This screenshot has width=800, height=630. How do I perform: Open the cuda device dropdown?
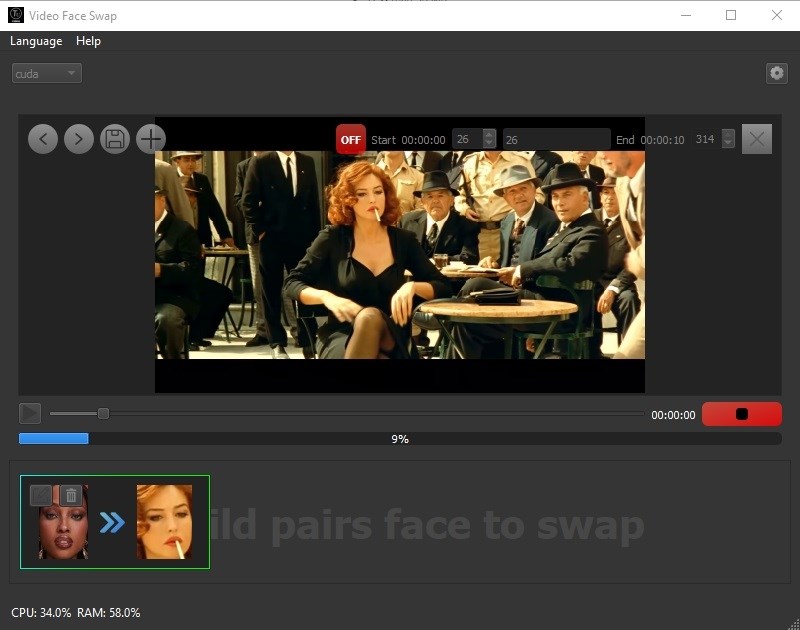(x=45, y=72)
